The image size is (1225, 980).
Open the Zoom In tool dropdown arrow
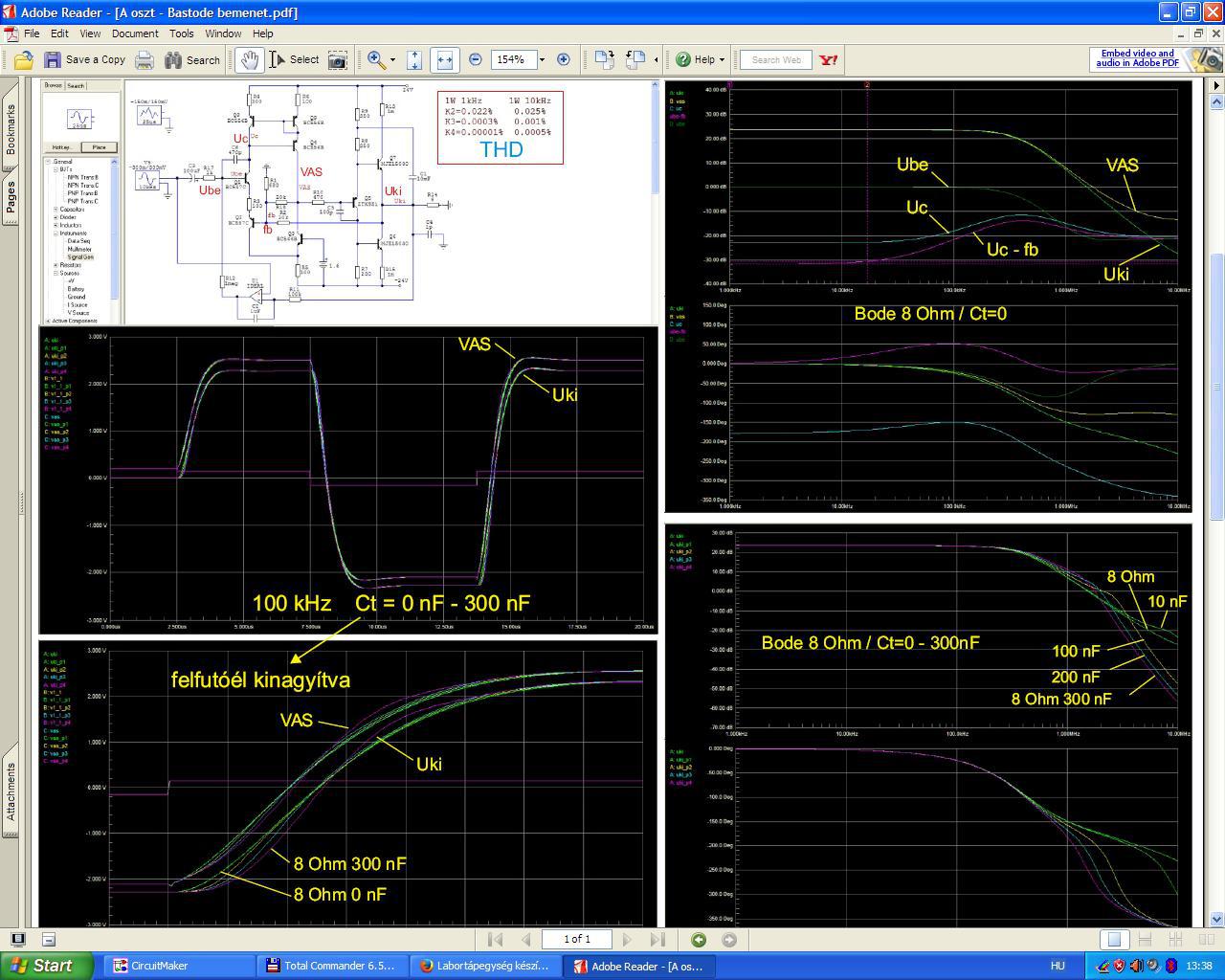pos(392,59)
